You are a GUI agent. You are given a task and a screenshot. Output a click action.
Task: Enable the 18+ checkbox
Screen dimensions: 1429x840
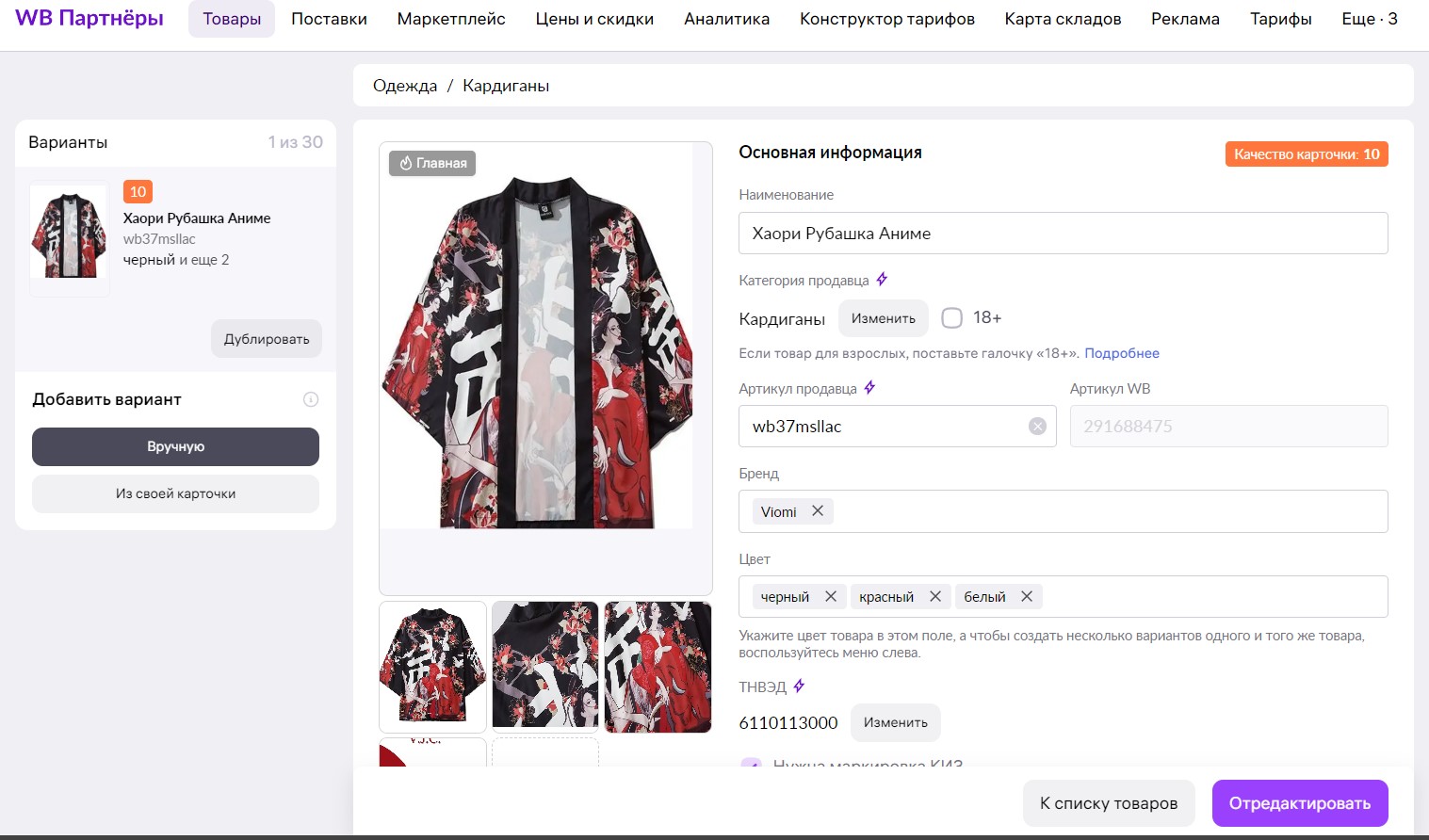[x=952, y=318]
